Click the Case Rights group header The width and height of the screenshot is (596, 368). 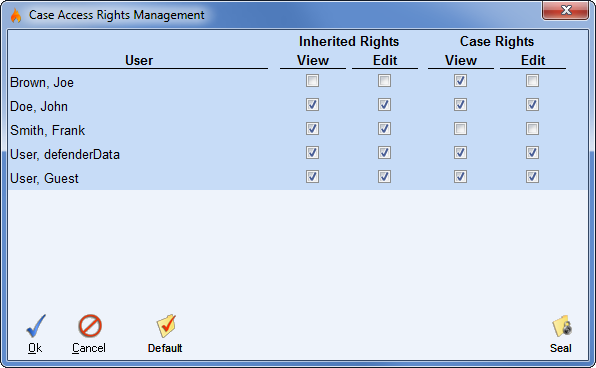pos(497,41)
